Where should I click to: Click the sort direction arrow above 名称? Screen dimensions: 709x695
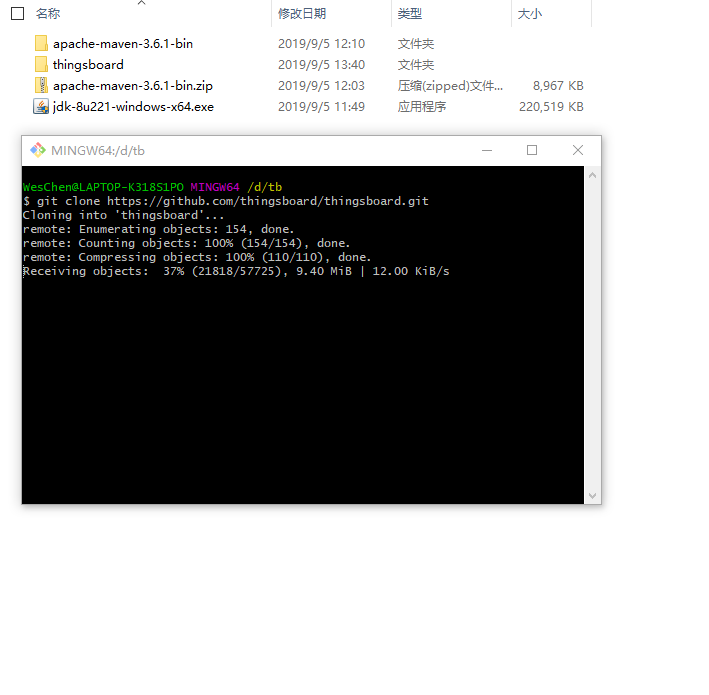[142, 3]
